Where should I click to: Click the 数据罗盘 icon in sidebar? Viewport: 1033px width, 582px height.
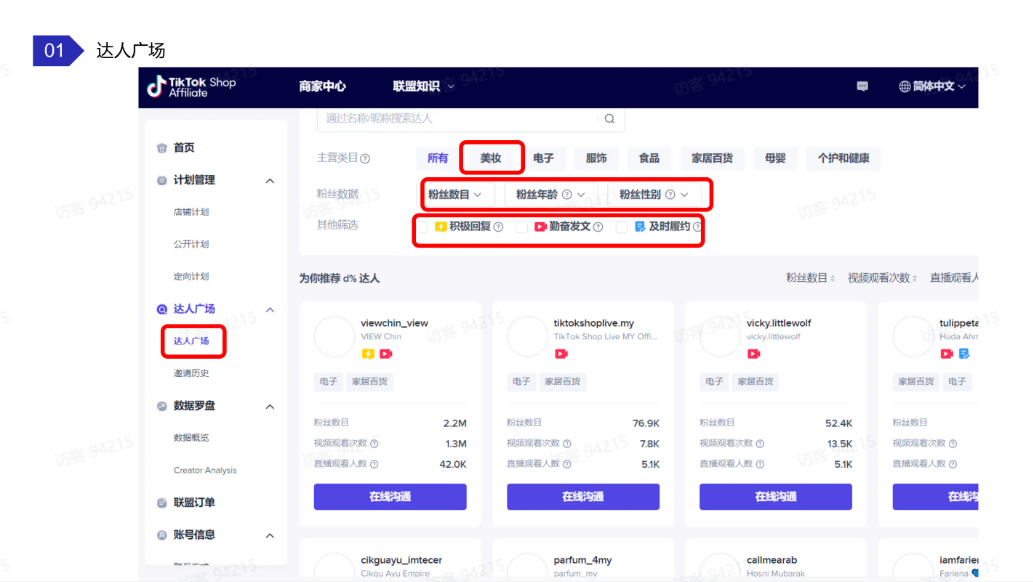(x=162, y=406)
